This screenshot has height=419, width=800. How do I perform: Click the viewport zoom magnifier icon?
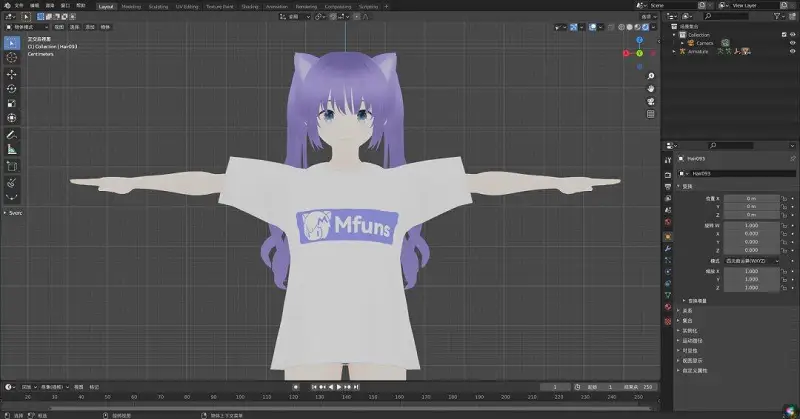point(651,76)
